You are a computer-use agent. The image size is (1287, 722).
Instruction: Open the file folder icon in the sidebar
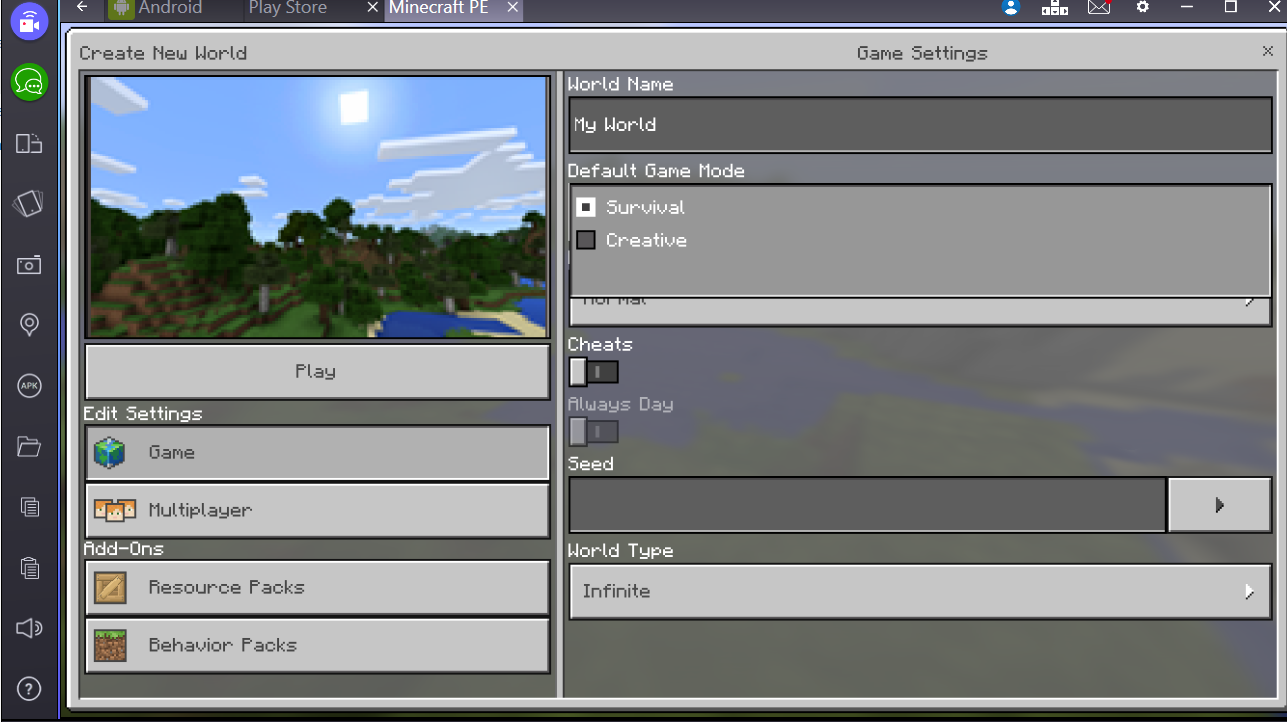tap(29, 447)
